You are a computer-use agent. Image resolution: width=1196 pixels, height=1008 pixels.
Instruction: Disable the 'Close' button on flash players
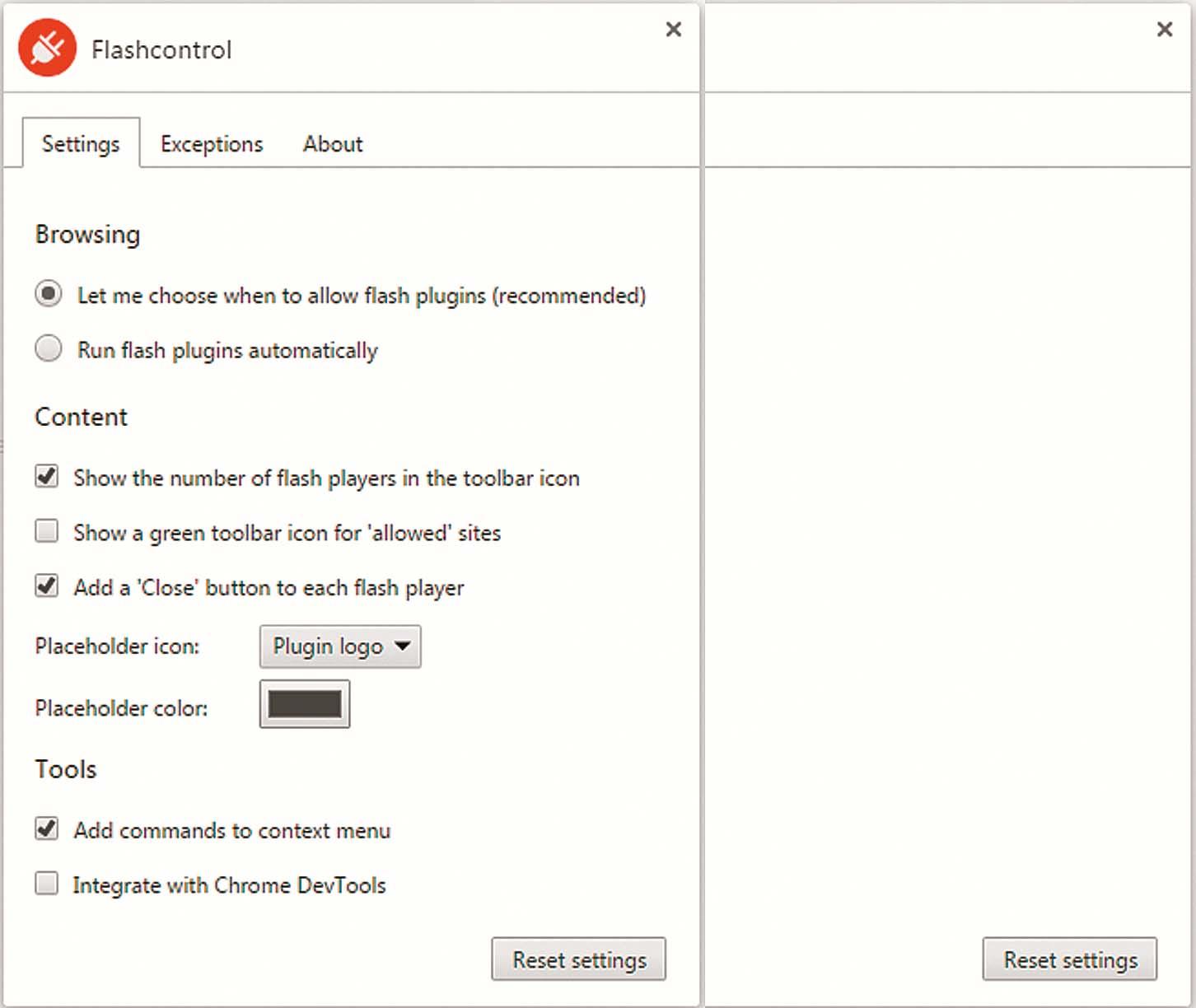click(x=47, y=586)
